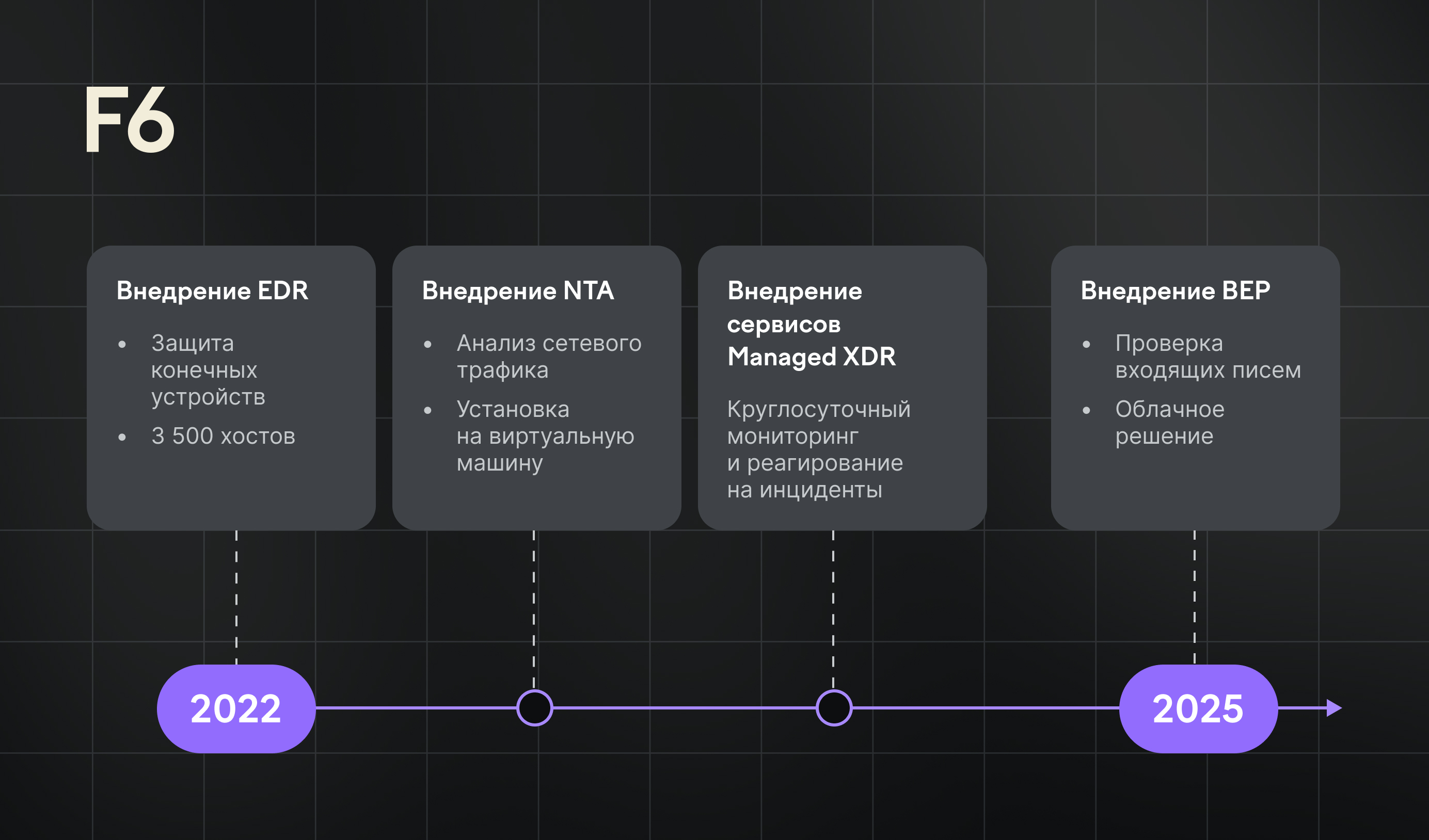The width and height of the screenshot is (1429, 840).
Task: Click the timeline circle under the NTA card
Action: point(534,708)
